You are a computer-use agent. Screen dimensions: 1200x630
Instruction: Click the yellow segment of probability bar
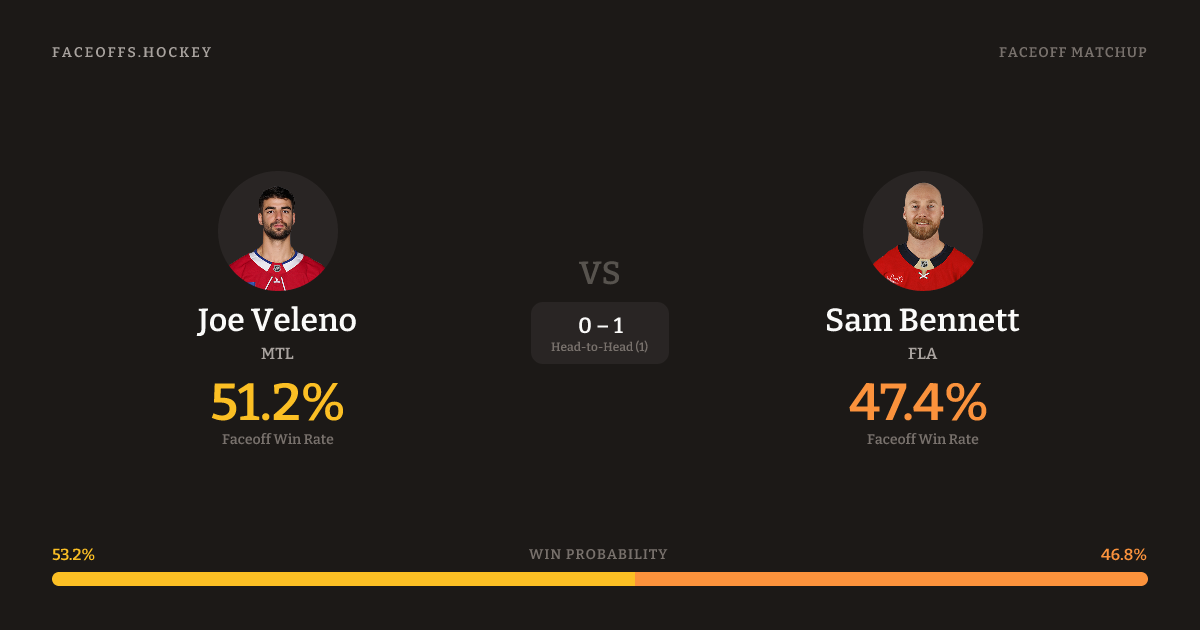pyautogui.click(x=343, y=579)
